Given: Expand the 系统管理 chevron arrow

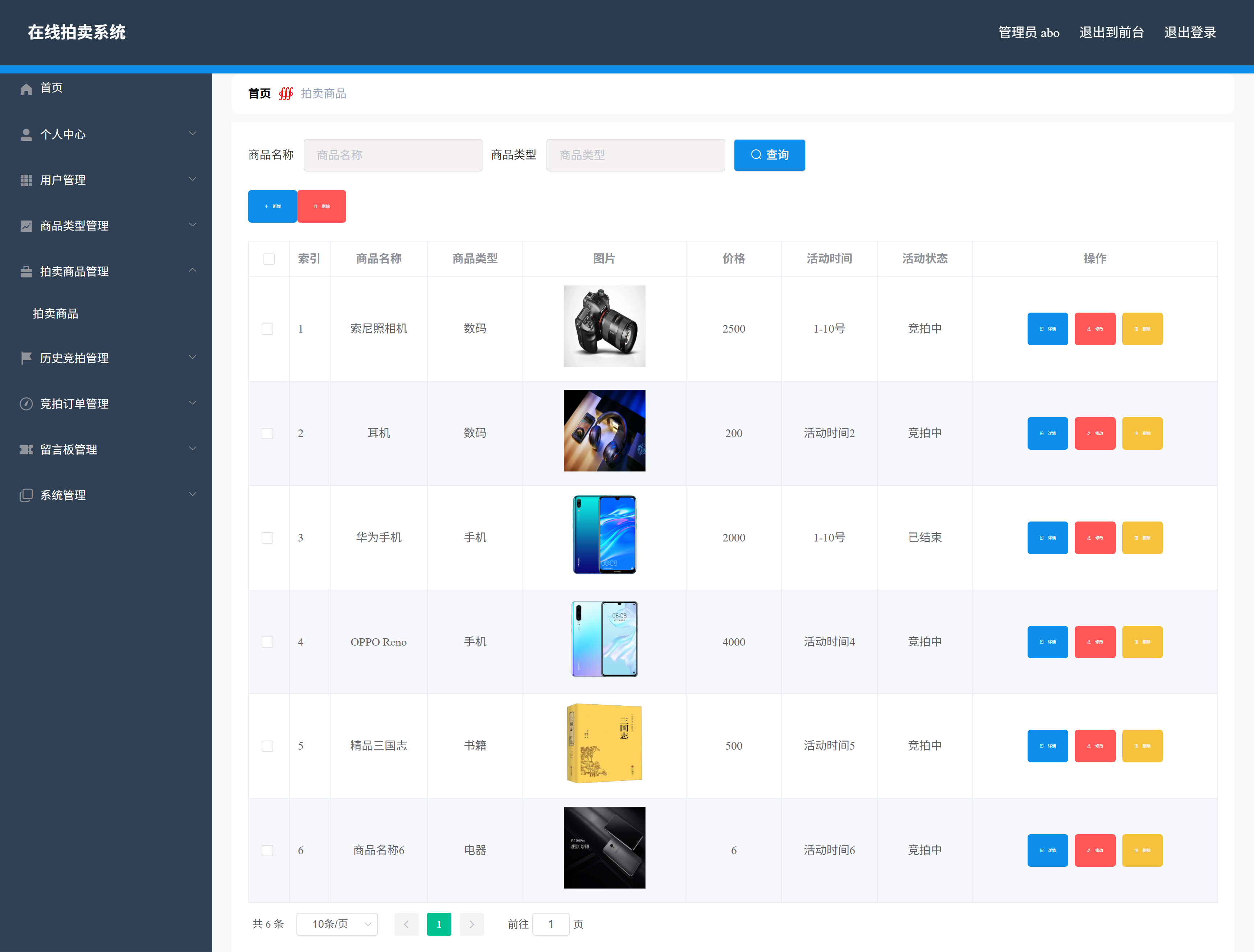Looking at the screenshot, I should click(x=193, y=494).
